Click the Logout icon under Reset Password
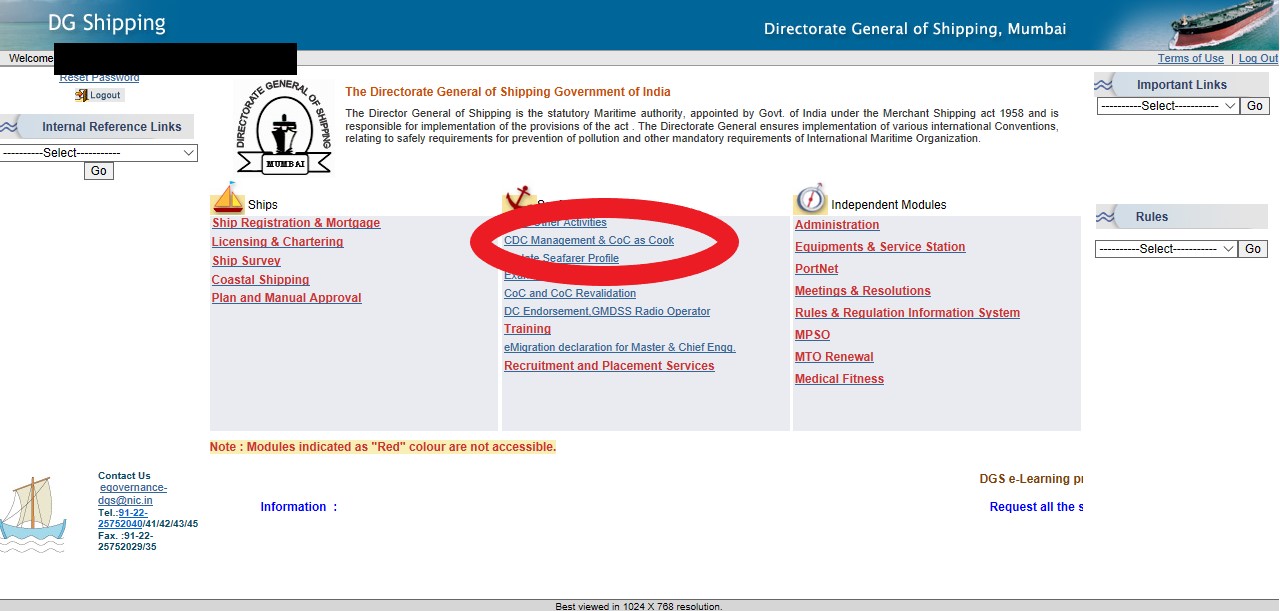This screenshot has height=611, width=1280. [99, 95]
